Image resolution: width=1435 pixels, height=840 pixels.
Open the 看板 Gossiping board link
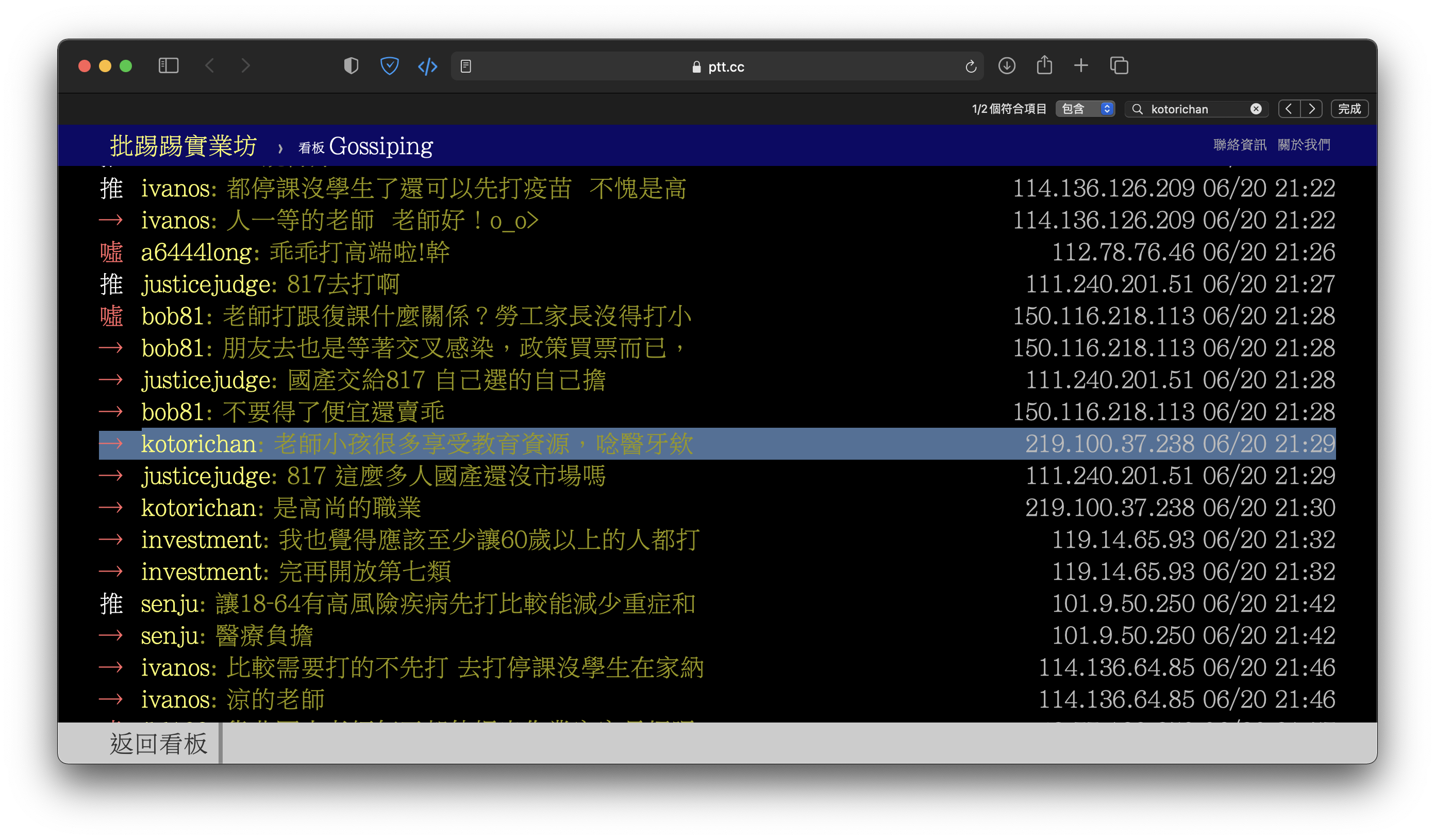(366, 146)
